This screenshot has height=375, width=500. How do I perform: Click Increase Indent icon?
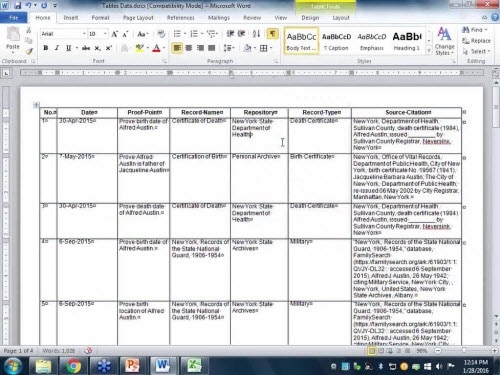(242, 34)
